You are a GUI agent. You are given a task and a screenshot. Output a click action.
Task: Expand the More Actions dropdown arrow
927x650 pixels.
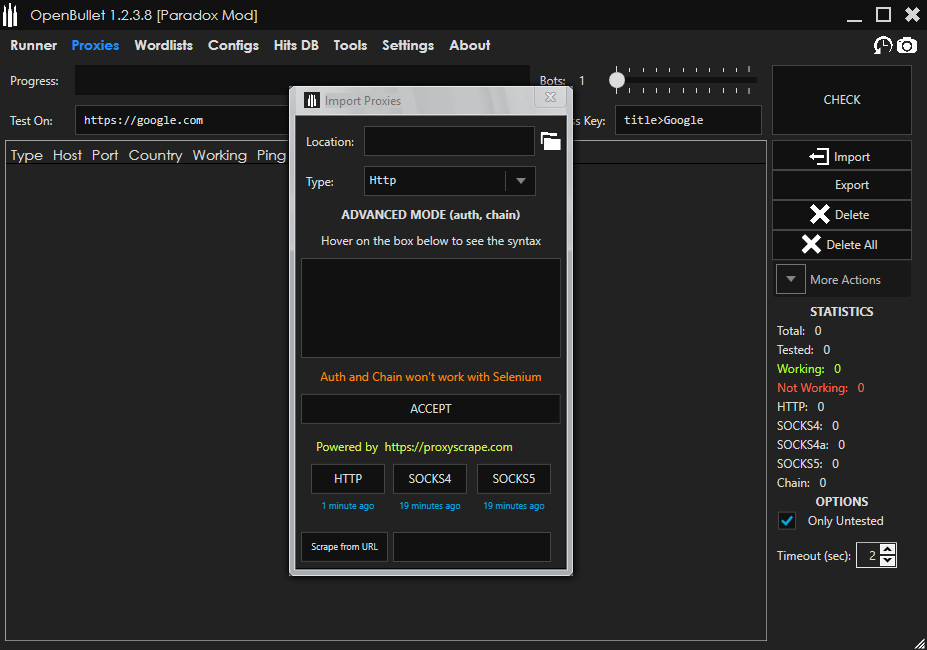[x=790, y=279]
